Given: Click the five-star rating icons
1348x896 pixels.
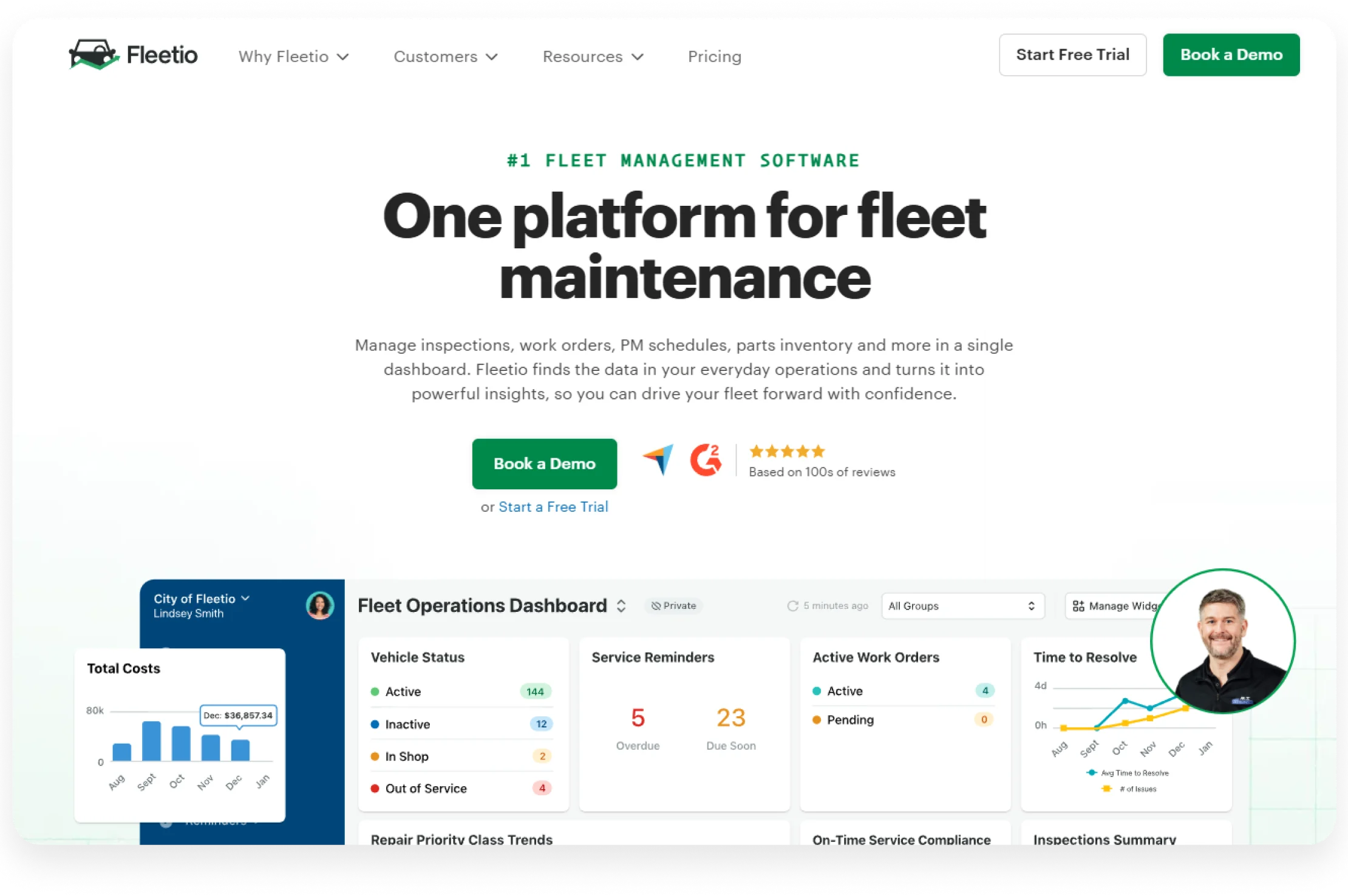Looking at the screenshot, I should pos(787,451).
